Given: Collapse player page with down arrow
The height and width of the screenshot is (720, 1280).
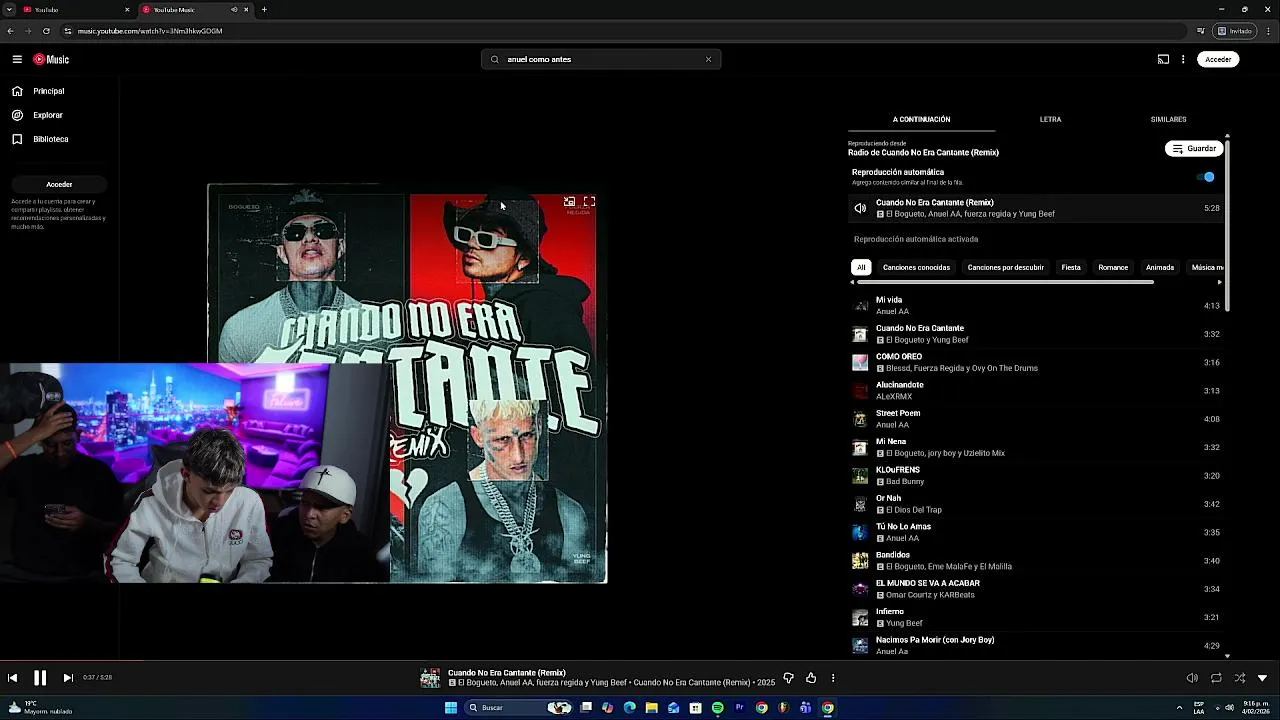Looking at the screenshot, I should [1262, 678].
